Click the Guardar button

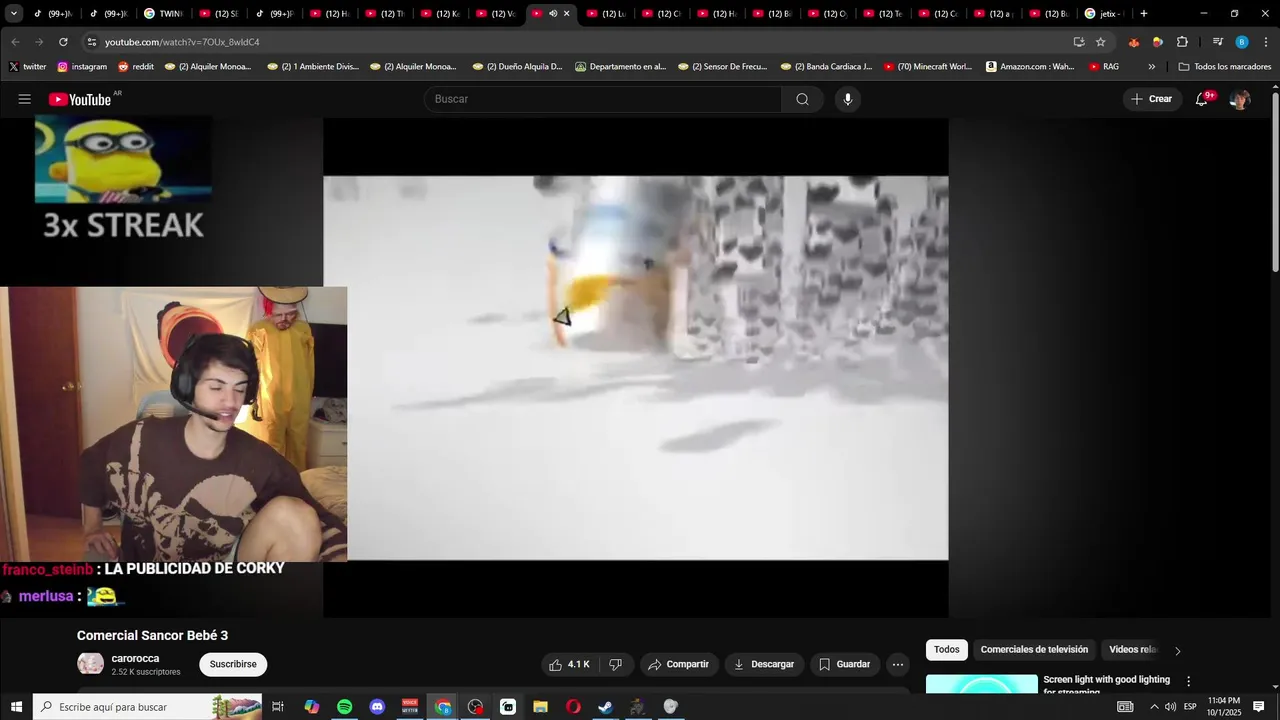(x=845, y=664)
